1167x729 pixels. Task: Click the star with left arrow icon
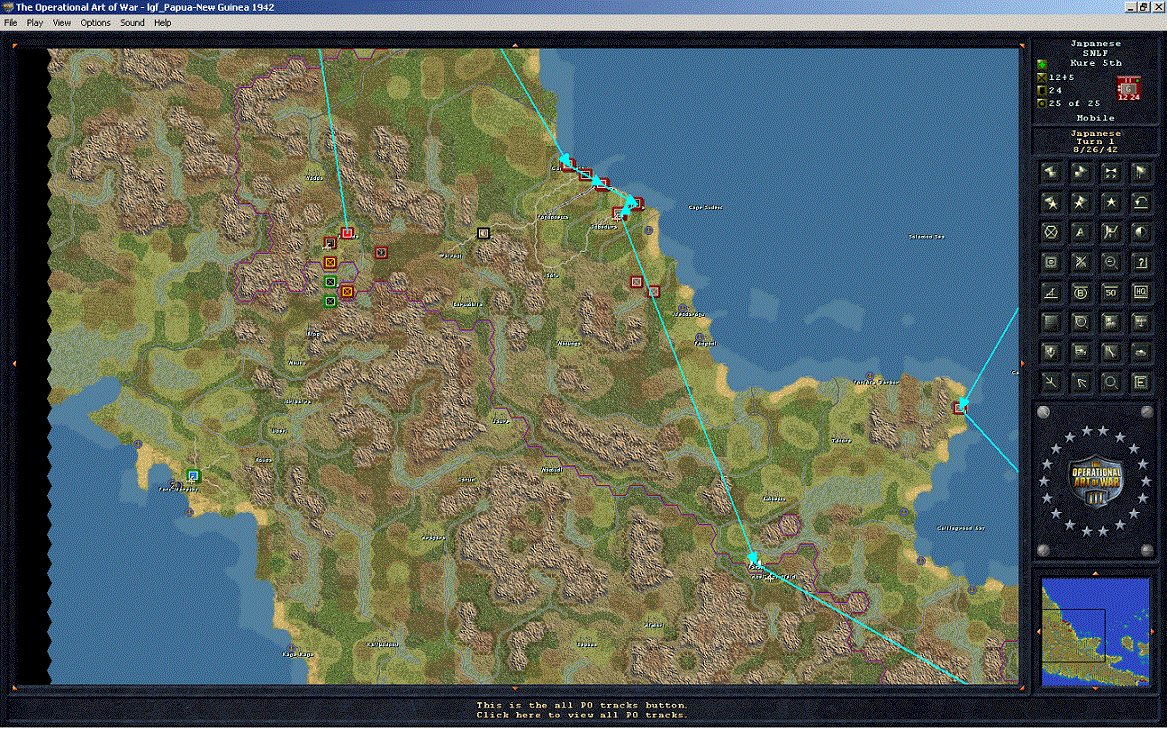click(1051, 202)
